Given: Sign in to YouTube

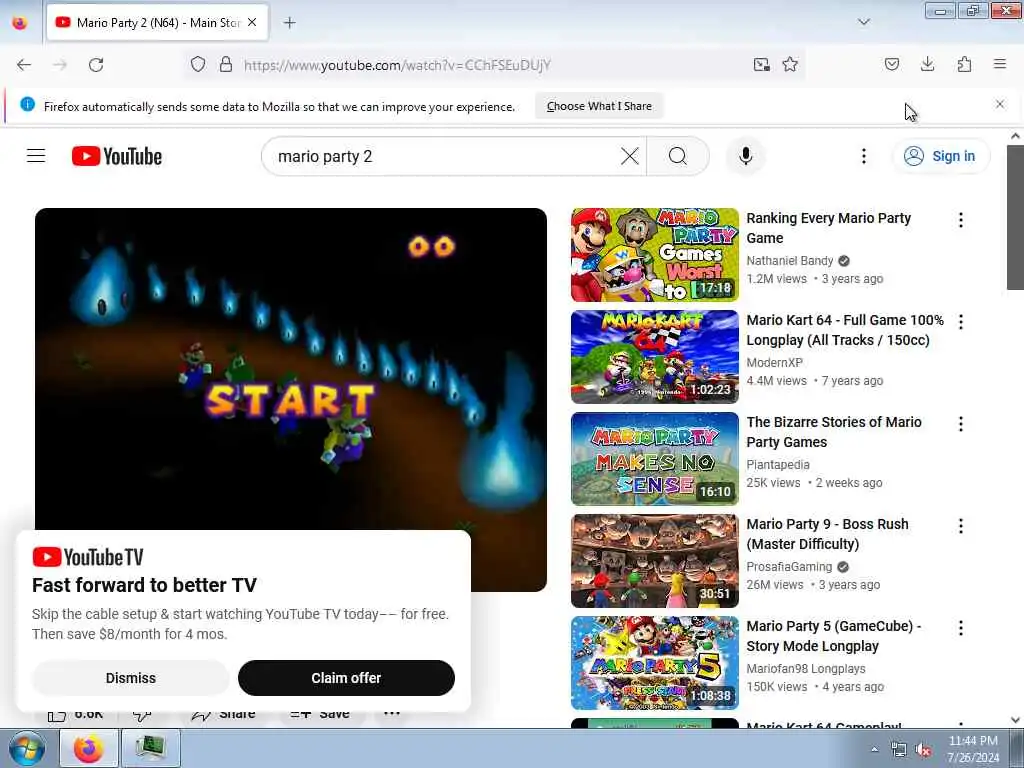Looking at the screenshot, I should pos(941,156).
